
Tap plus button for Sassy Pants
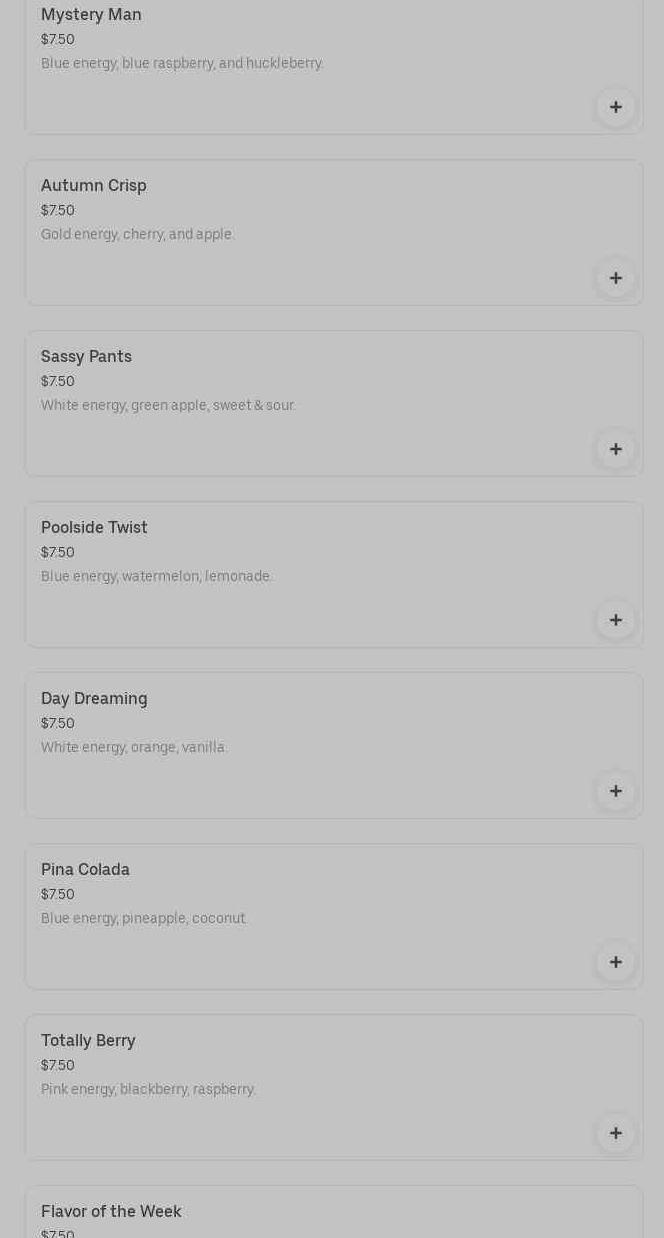pyautogui.click(x=615, y=449)
